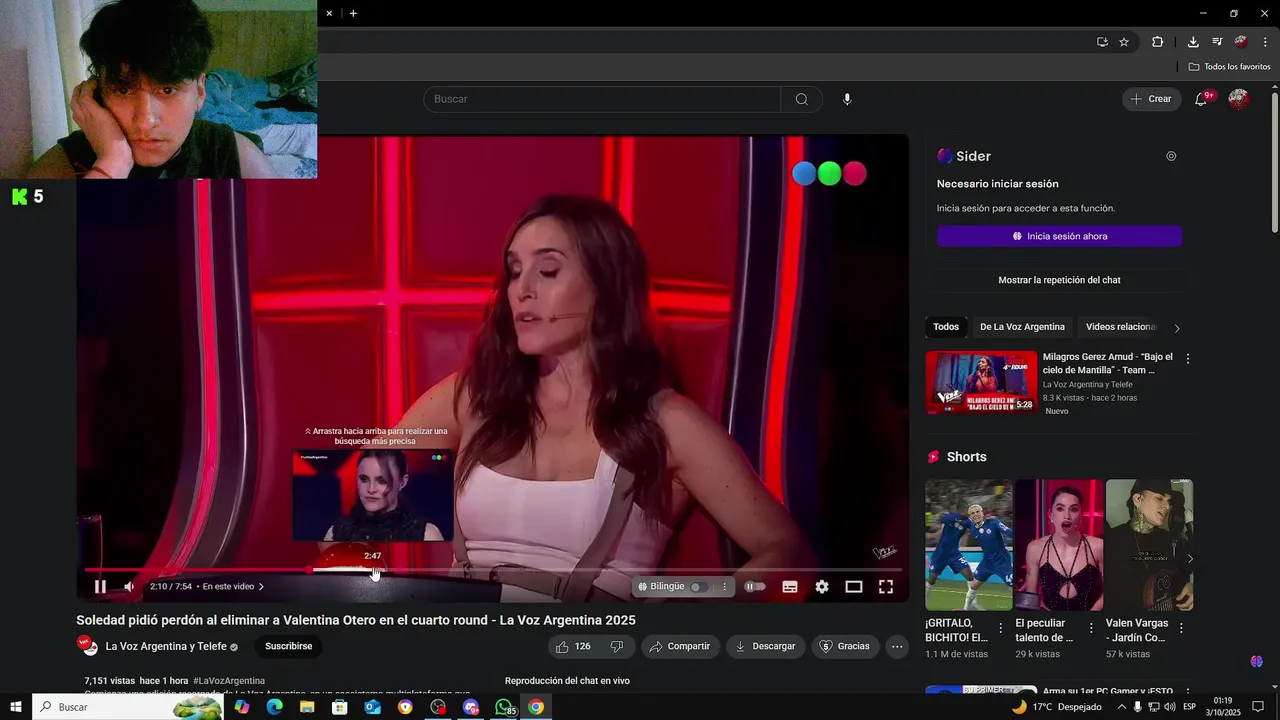Dislike the video with thumbs down
The height and width of the screenshot is (720, 1280).
[x=617, y=647]
